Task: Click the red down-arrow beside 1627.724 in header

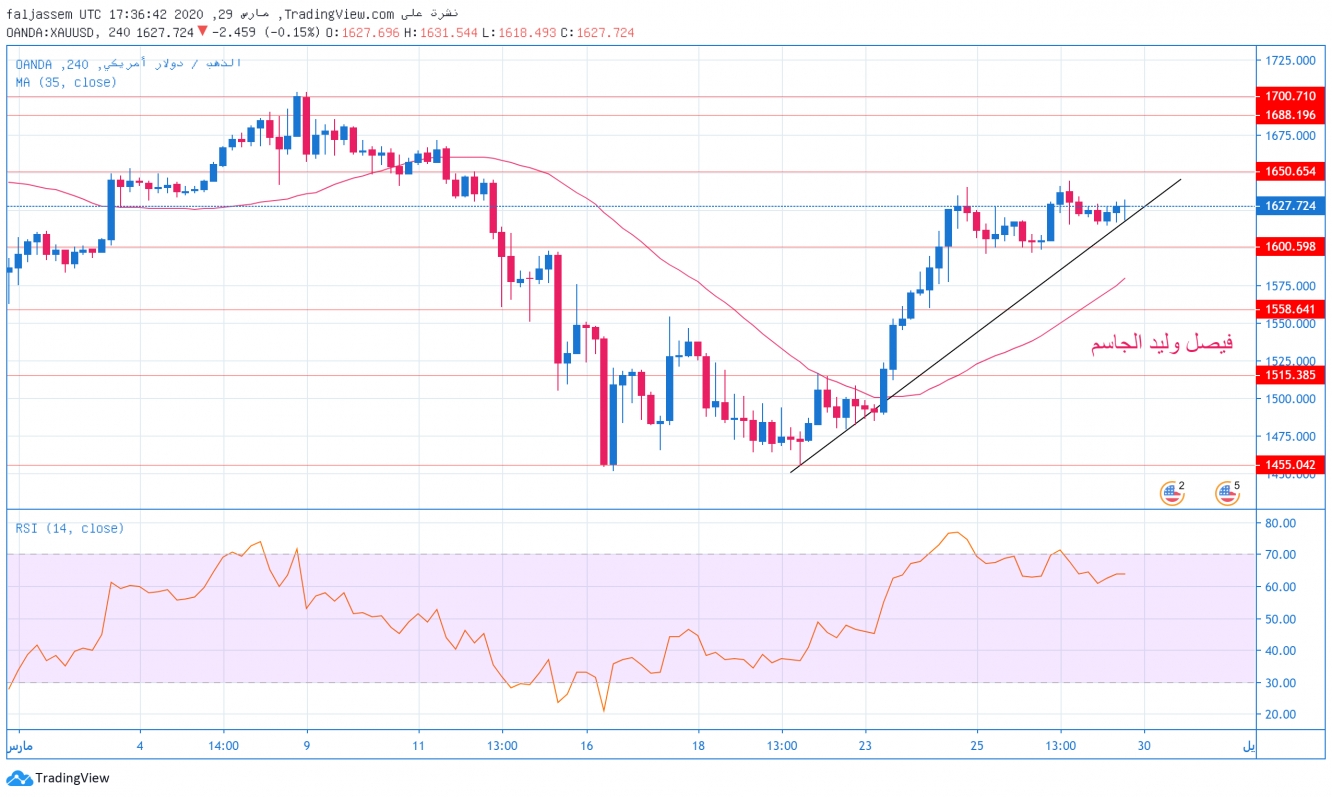Action: click(x=202, y=33)
